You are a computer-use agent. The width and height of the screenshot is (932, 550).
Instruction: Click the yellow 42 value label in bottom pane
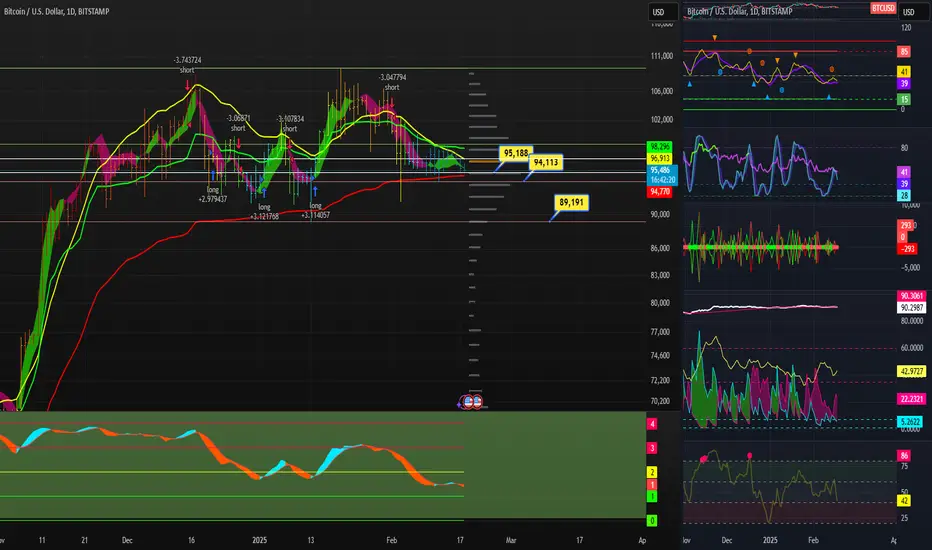903,501
